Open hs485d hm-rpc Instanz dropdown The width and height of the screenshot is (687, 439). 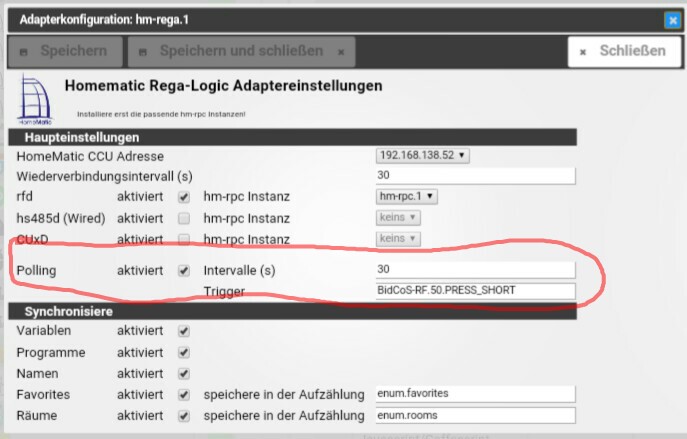398,217
